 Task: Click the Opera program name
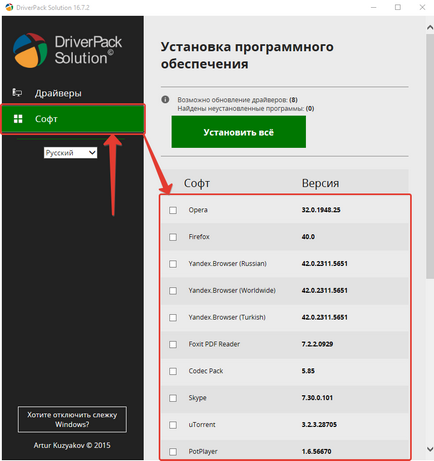coord(198,210)
